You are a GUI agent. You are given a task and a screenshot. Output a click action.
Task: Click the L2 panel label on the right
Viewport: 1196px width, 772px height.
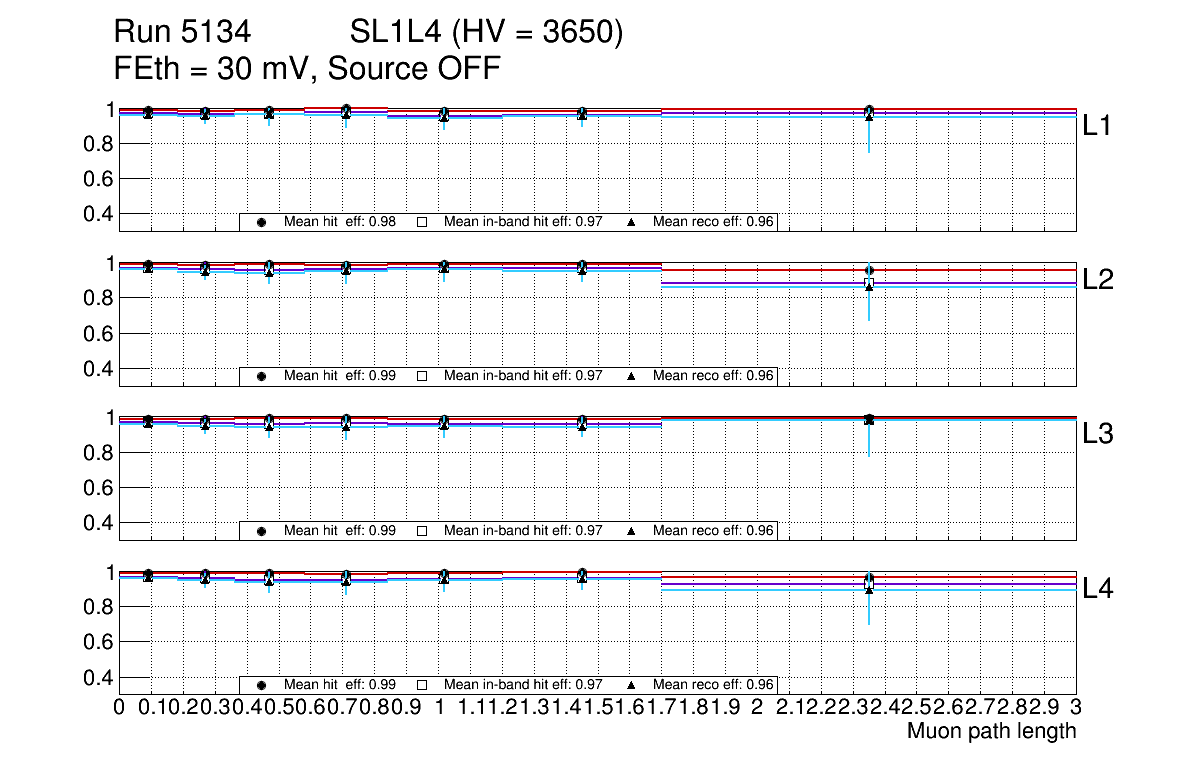tap(1098, 280)
